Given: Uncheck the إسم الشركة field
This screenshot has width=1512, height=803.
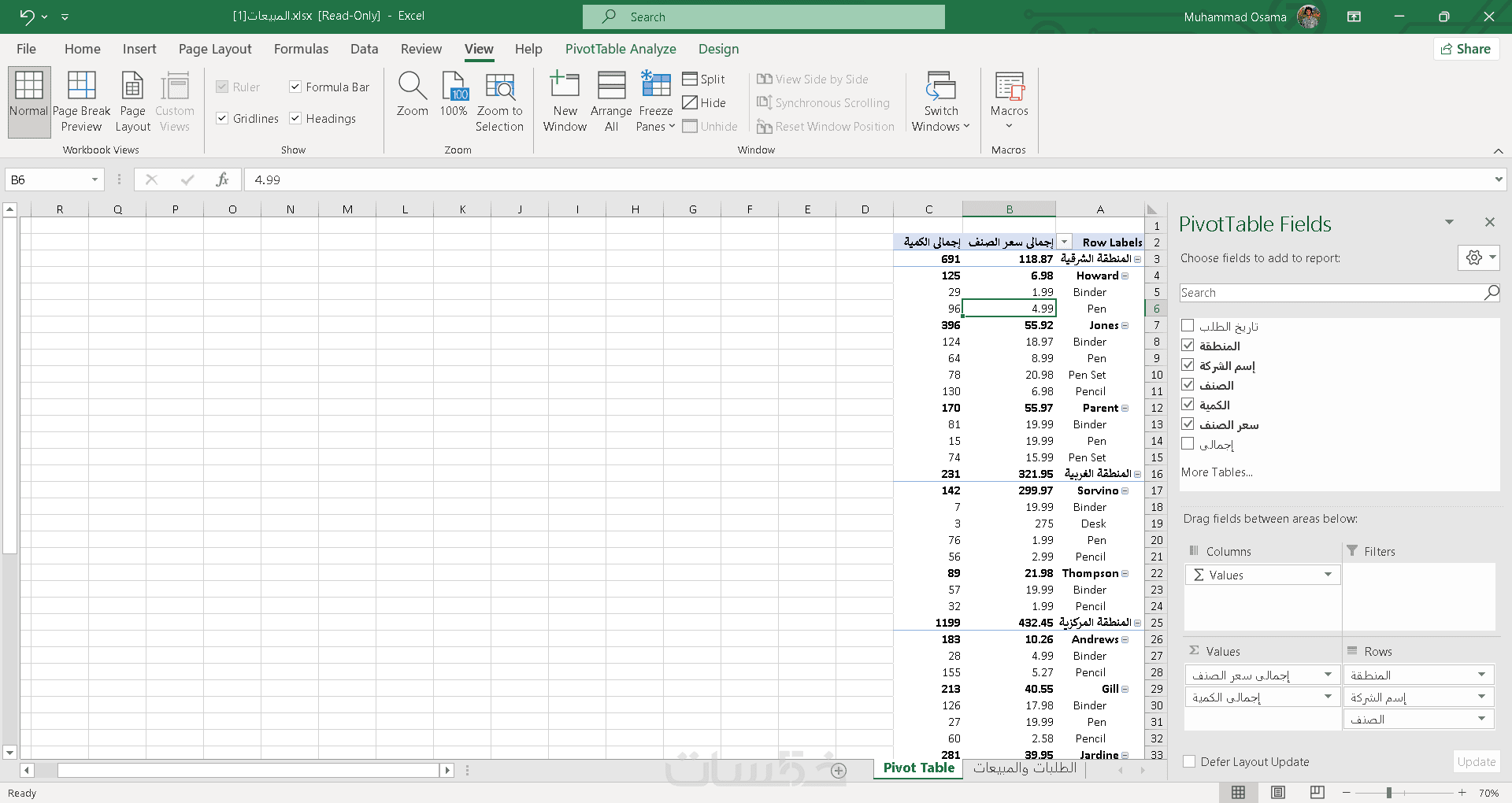Looking at the screenshot, I should (x=1188, y=364).
